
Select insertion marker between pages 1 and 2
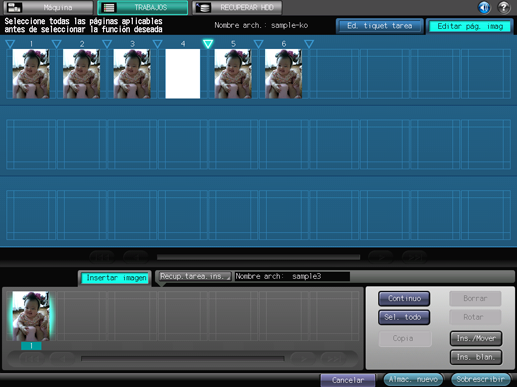pyautogui.click(x=57, y=44)
